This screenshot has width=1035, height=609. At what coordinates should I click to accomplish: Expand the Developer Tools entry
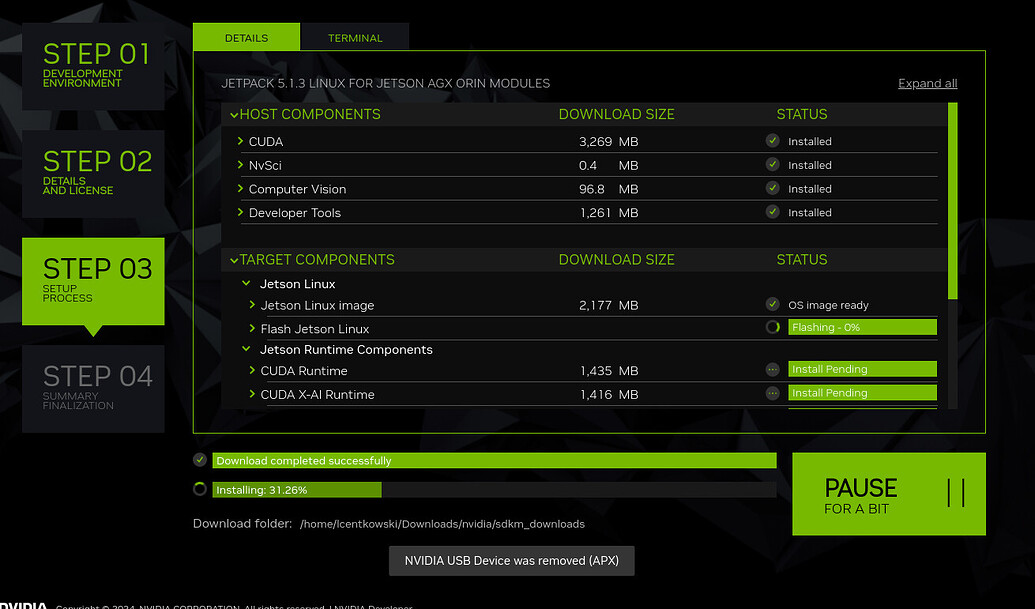coord(240,212)
